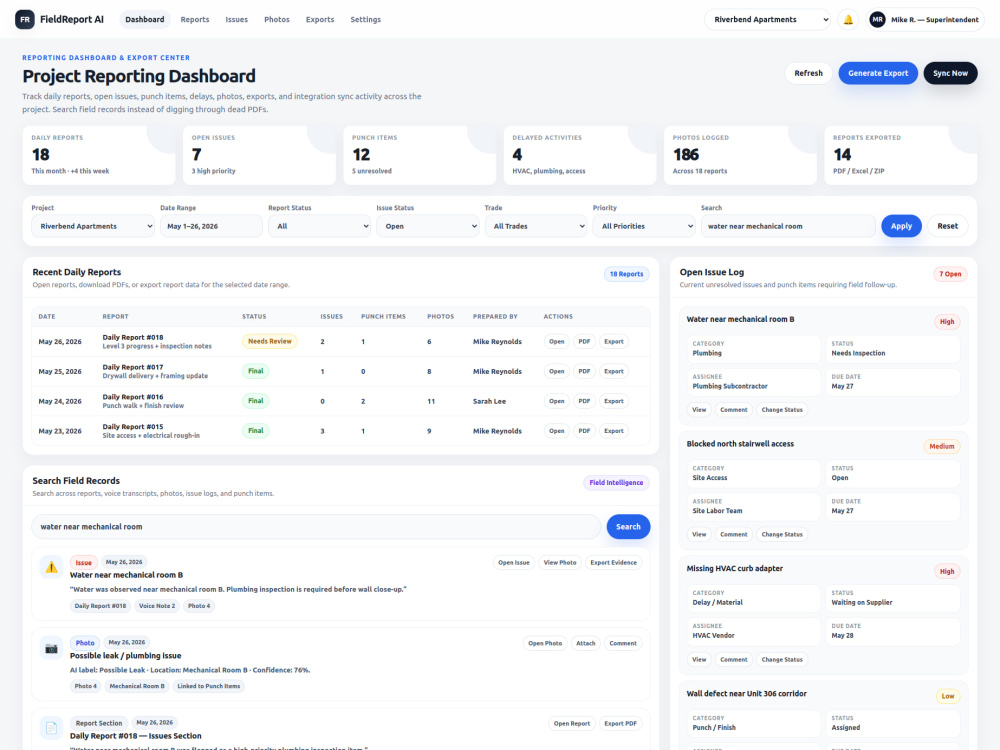
Task: Click the filter bar Search input
Action: point(788,226)
